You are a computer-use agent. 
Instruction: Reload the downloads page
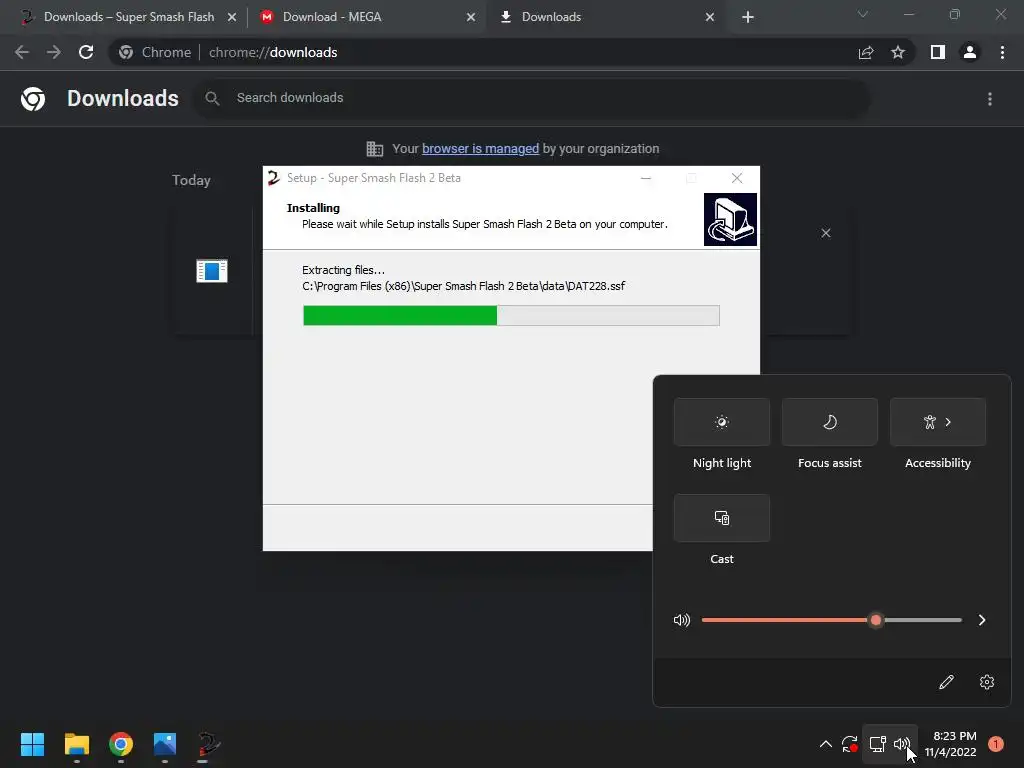pos(86,52)
